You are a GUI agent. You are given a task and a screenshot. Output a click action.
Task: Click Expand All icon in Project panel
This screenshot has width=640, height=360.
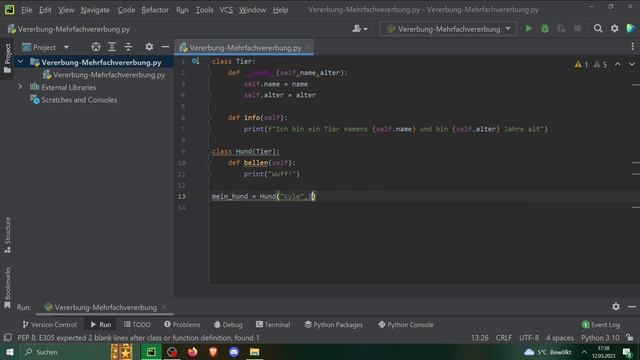tap(112, 47)
